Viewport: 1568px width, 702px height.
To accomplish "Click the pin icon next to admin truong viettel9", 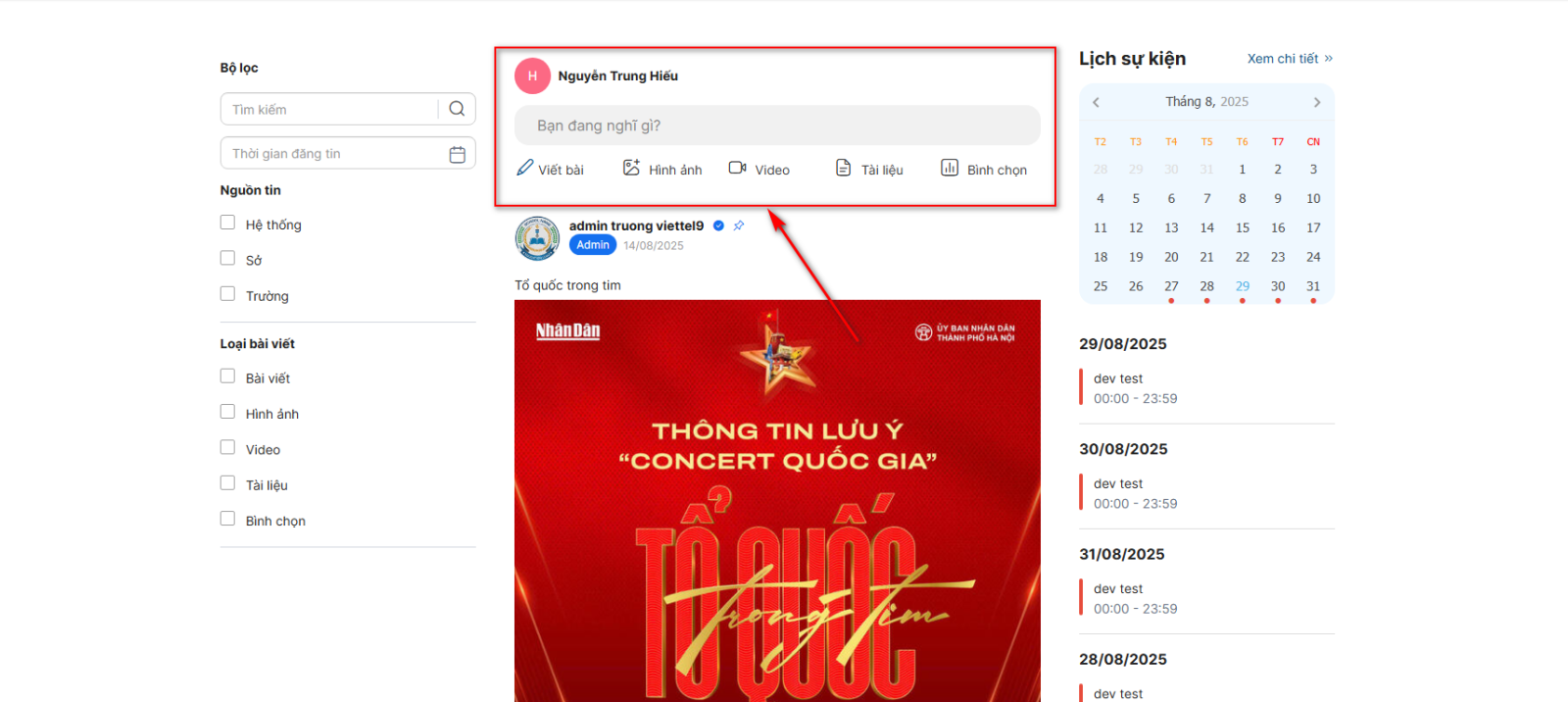I will (739, 226).
